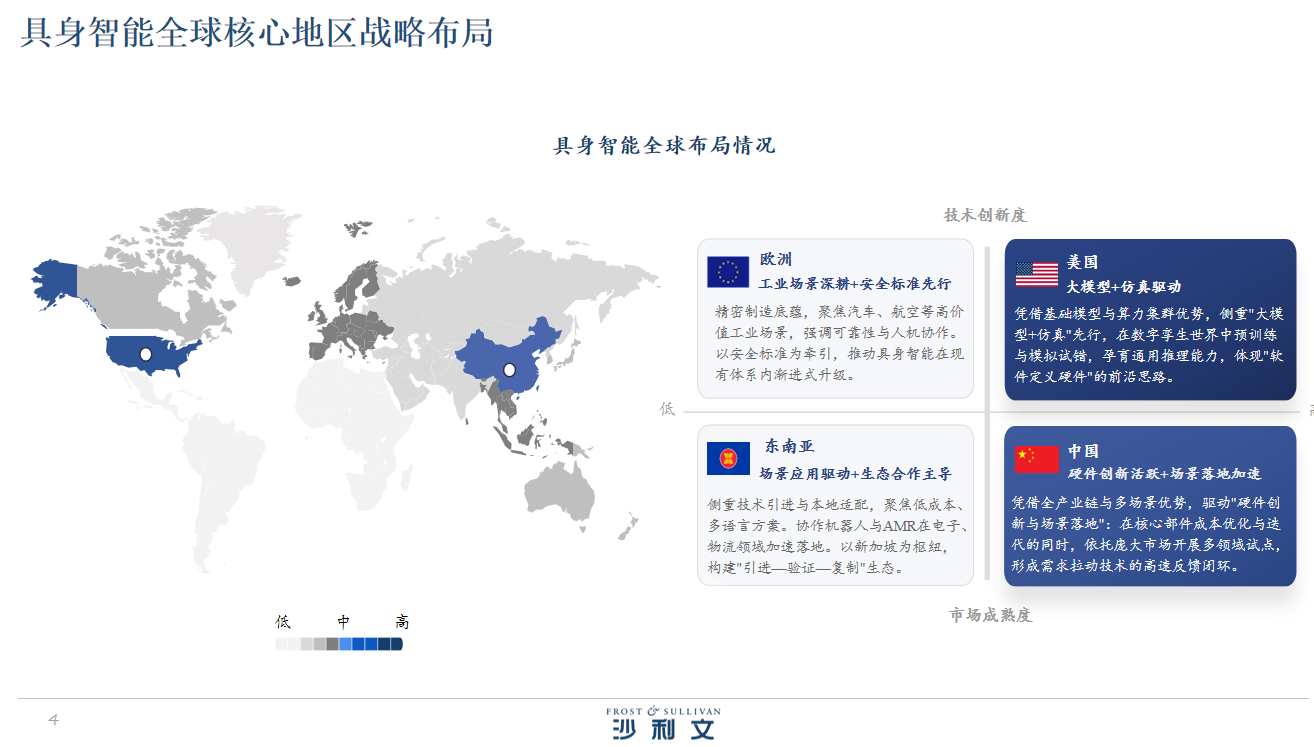The height and width of the screenshot is (747, 1314).
Task: Click the ASEAN flag icon
Action: coord(728,458)
